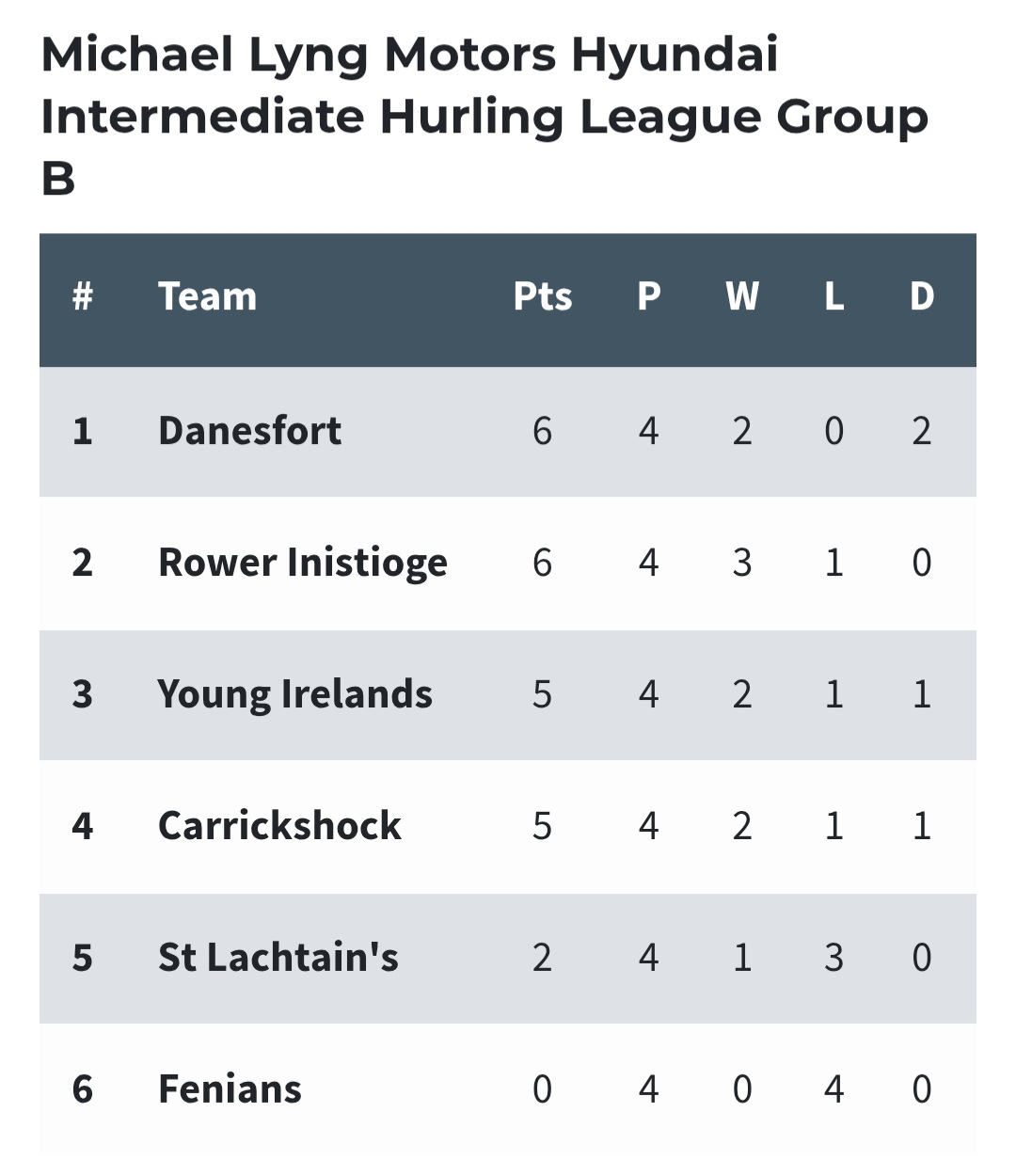Select the # rank column header

click(x=82, y=297)
